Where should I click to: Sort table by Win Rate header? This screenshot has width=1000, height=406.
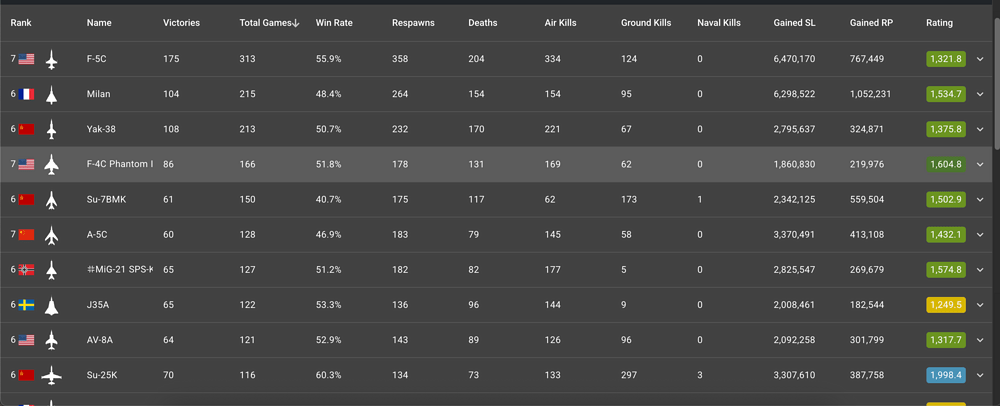[334, 23]
